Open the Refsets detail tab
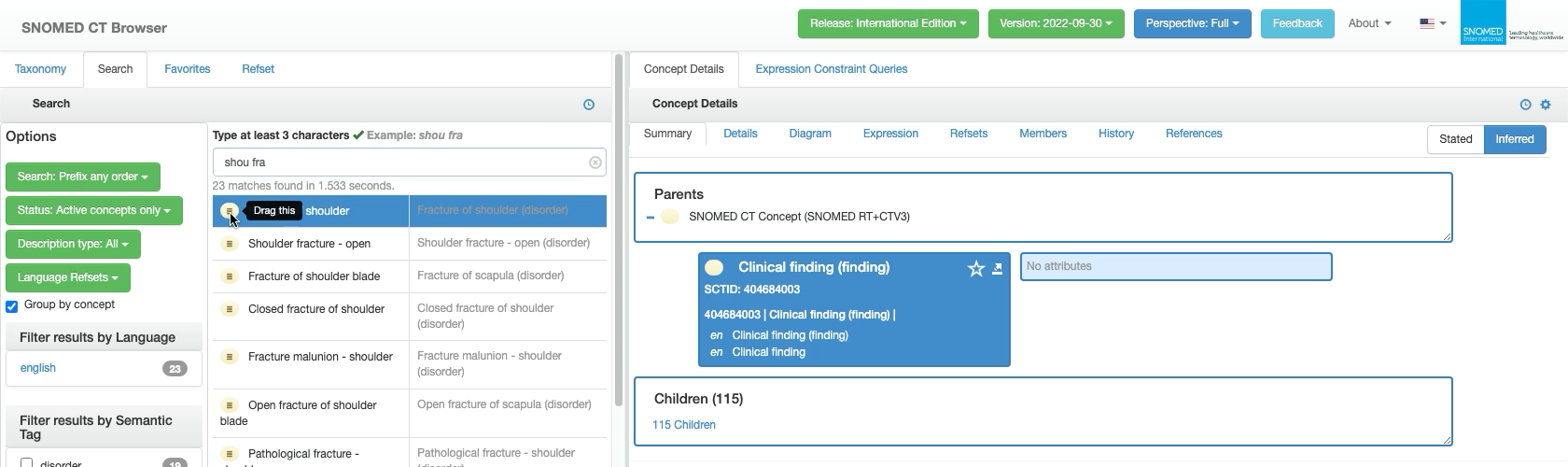This screenshot has width=1568, height=467. [x=969, y=134]
